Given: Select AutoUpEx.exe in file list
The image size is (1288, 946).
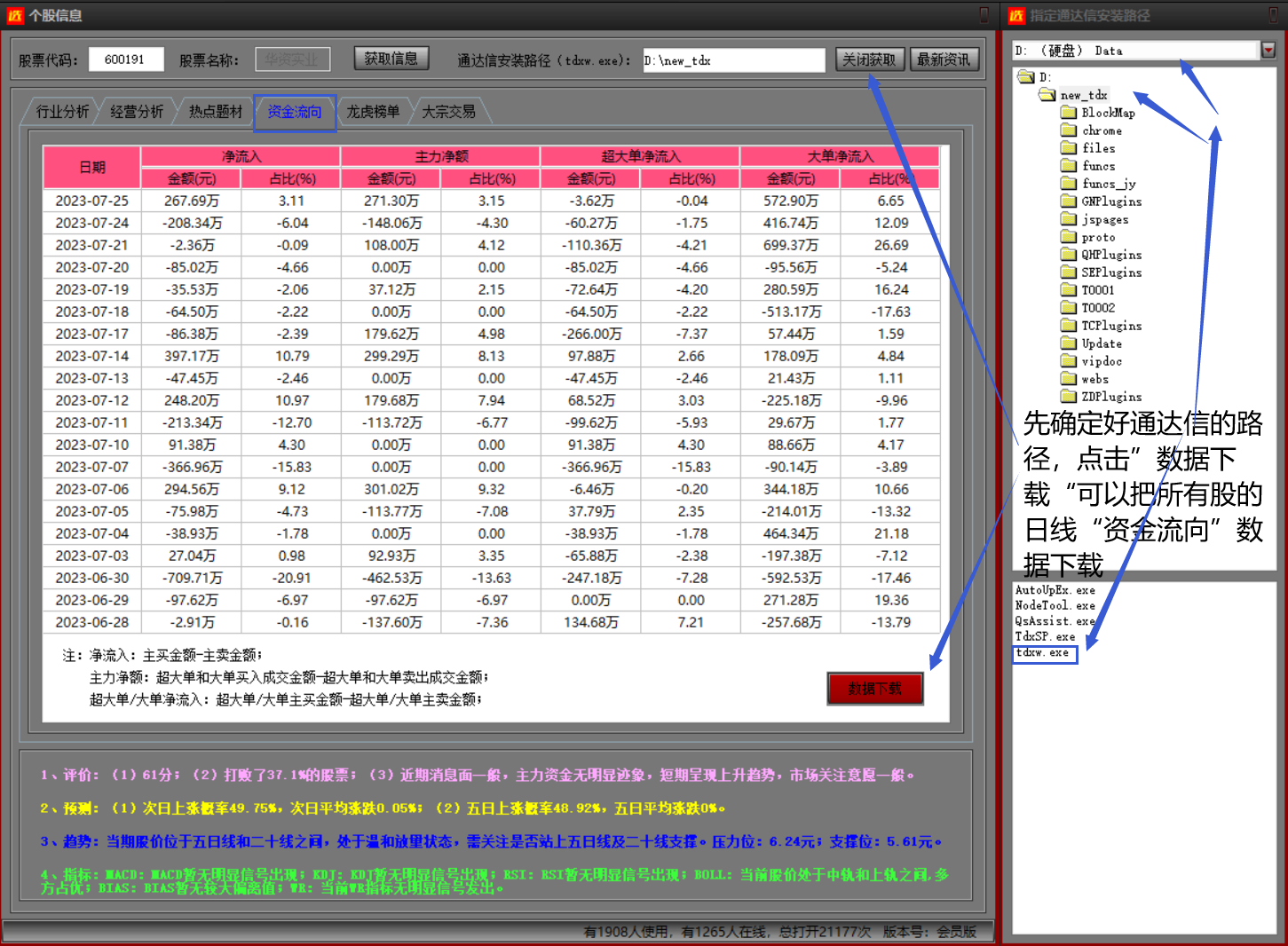Looking at the screenshot, I should click(1055, 590).
